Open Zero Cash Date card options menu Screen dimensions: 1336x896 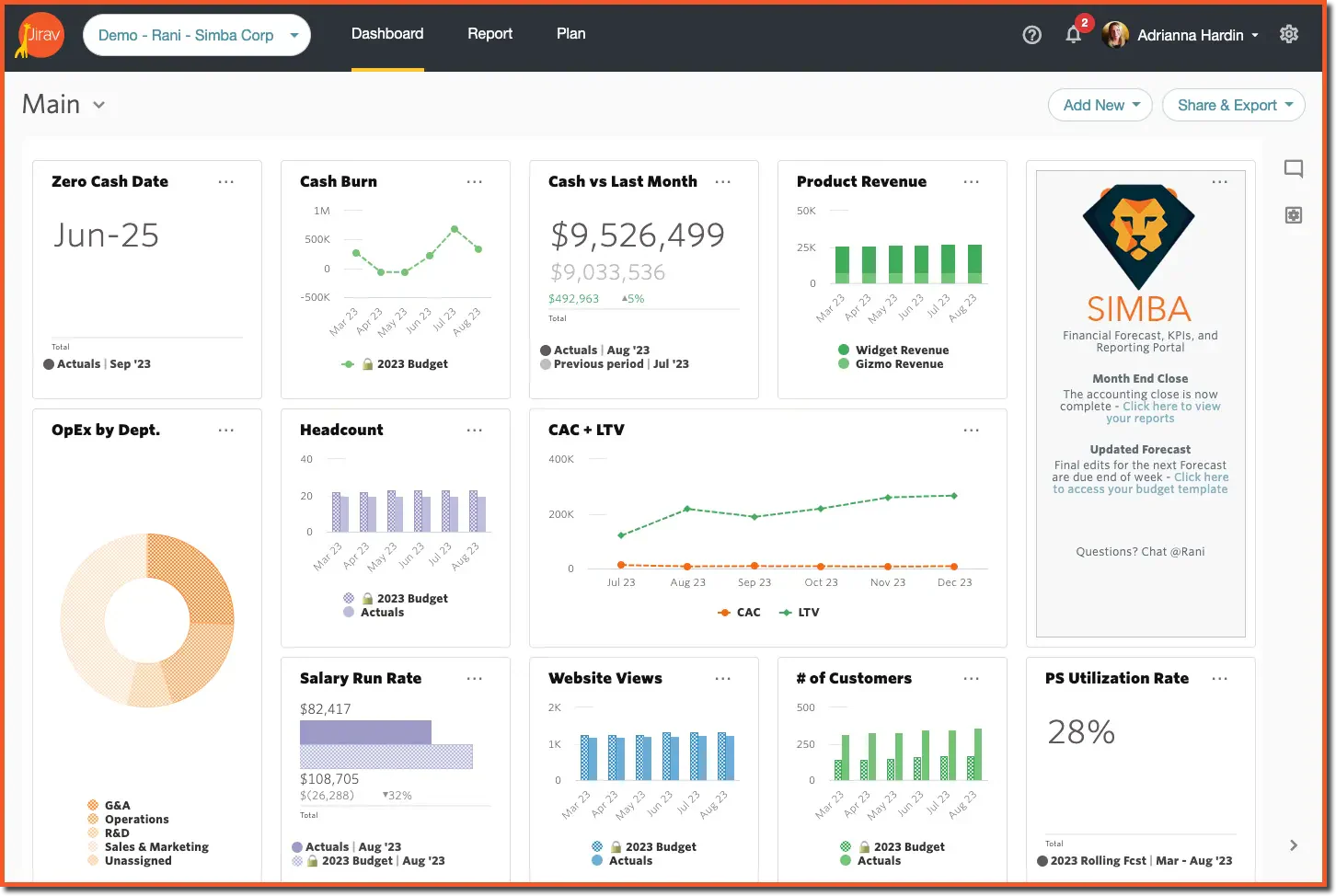(x=226, y=182)
